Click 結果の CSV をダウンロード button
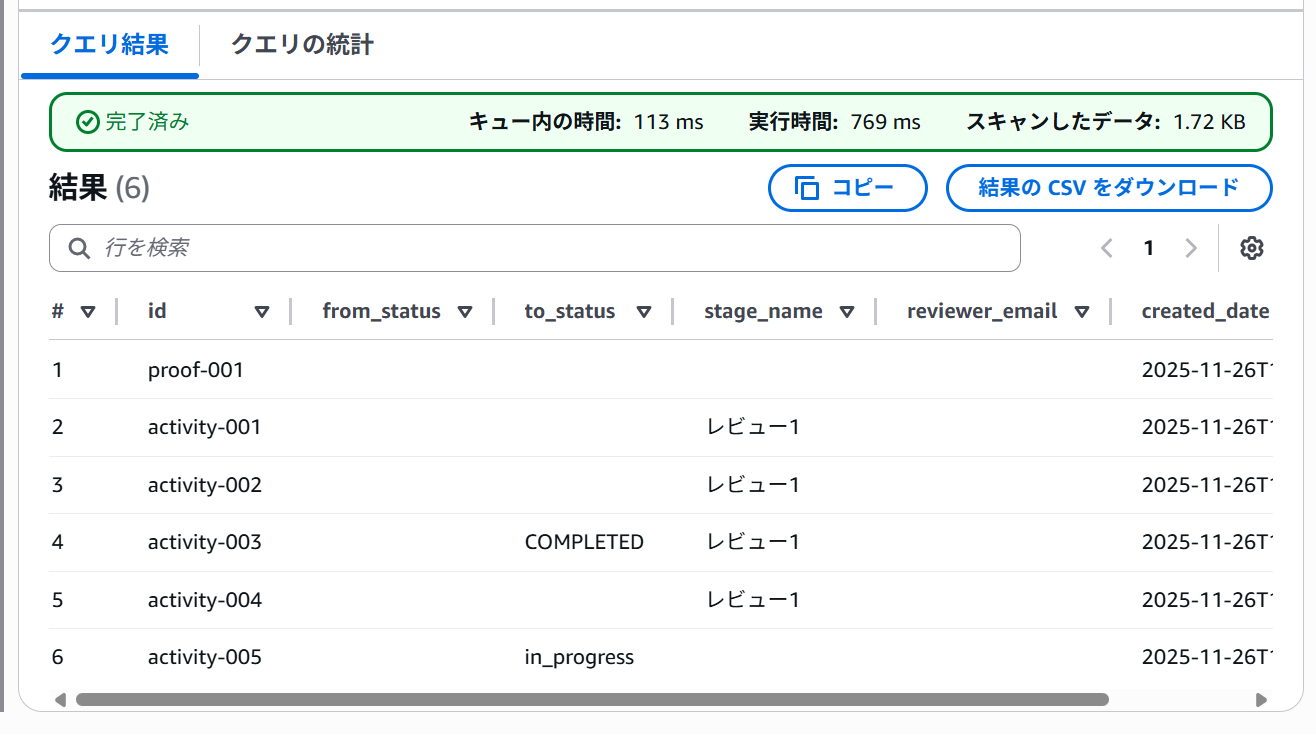The width and height of the screenshot is (1316, 734). click(1108, 188)
